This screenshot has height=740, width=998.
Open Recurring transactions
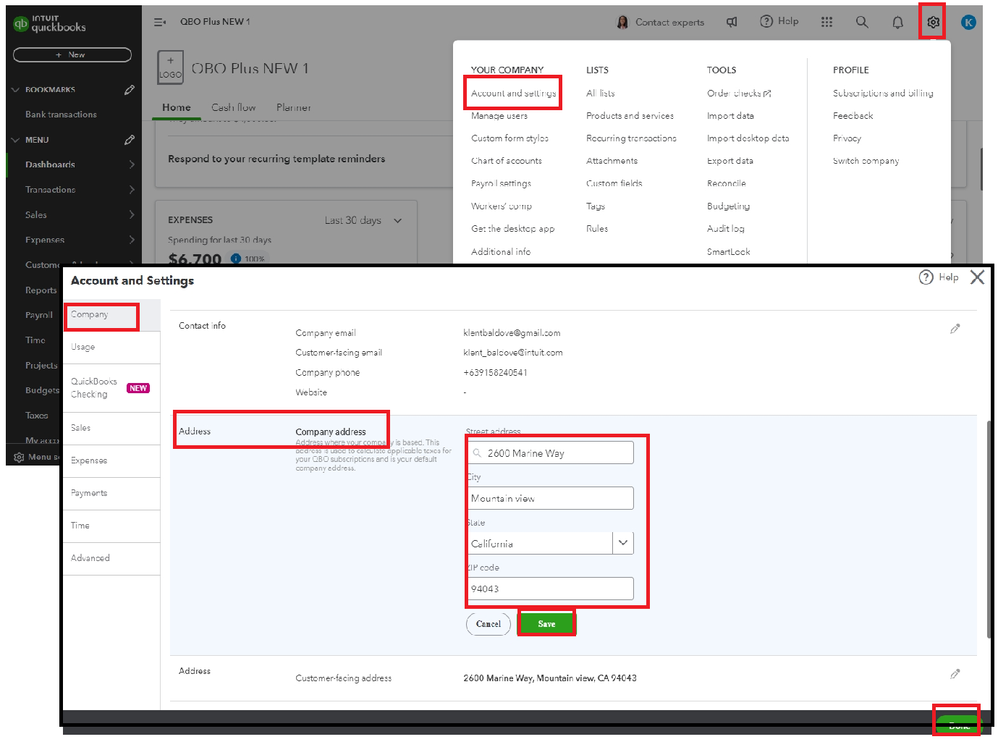coord(631,138)
